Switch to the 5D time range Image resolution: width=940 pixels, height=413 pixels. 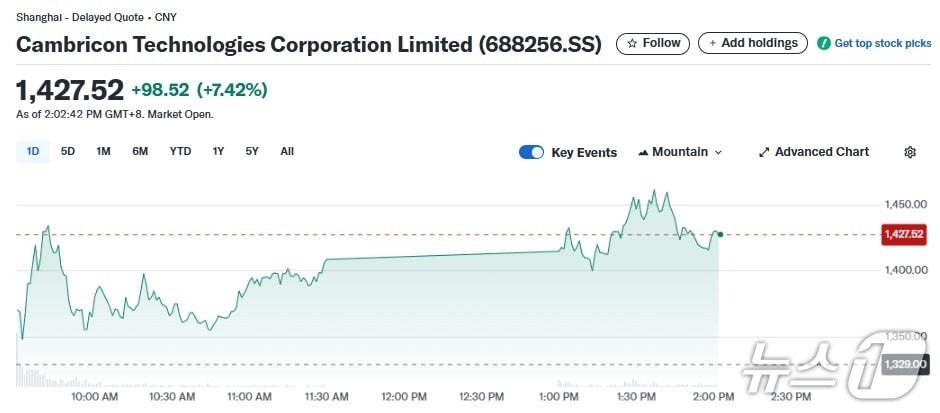click(68, 151)
